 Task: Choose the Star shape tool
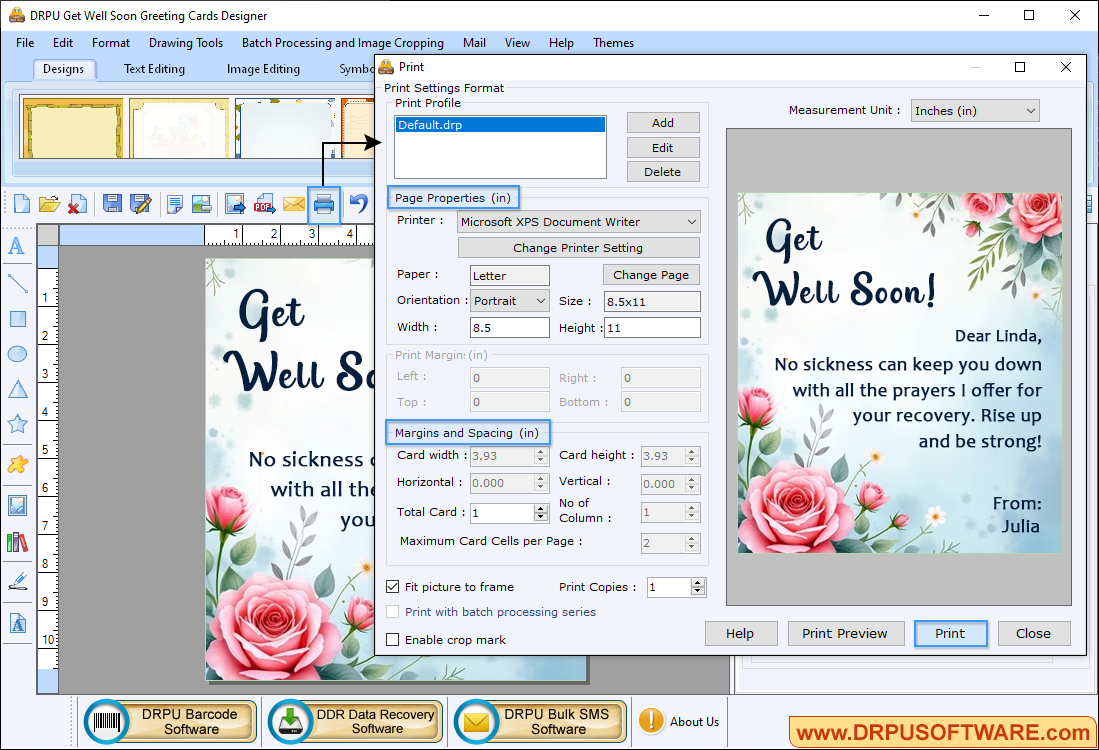tap(16, 423)
